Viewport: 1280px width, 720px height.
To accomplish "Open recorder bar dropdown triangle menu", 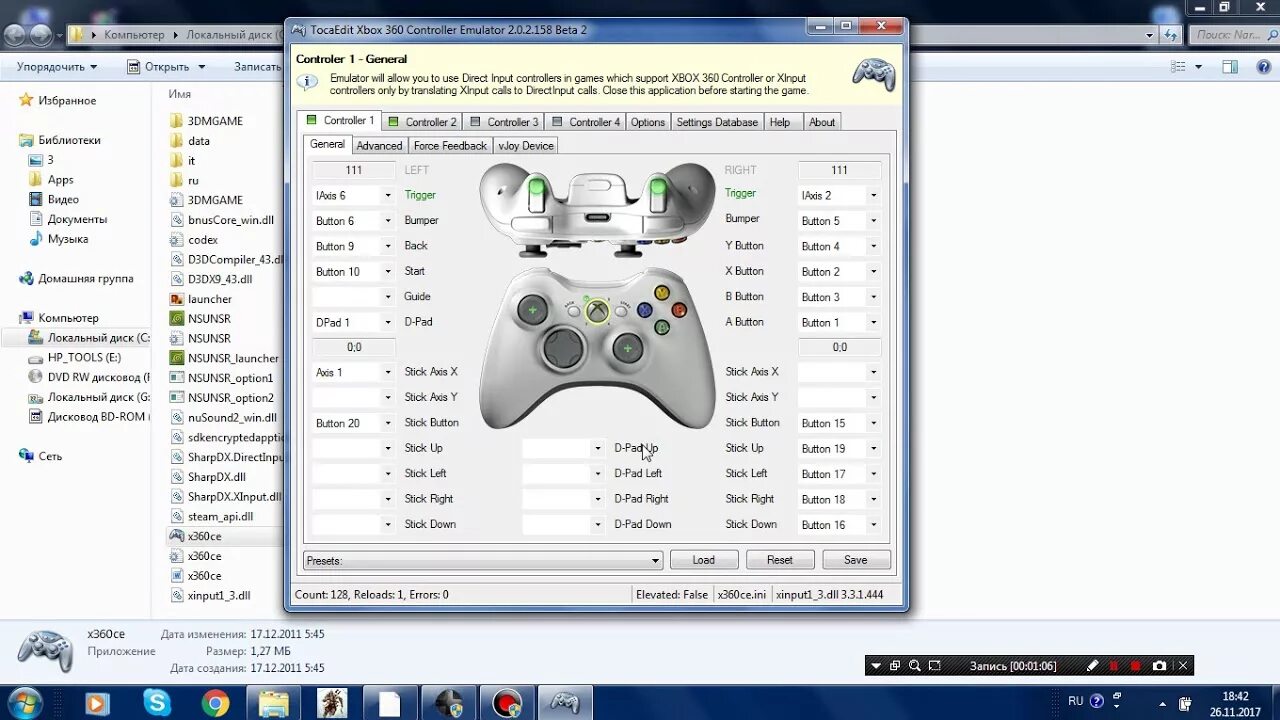I will pyautogui.click(x=876, y=666).
